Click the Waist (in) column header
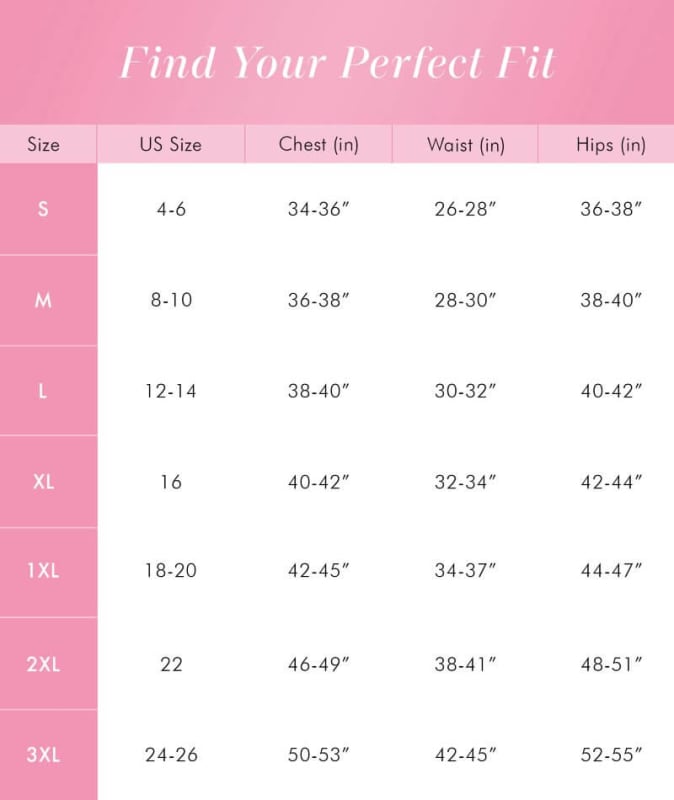This screenshot has width=674, height=800. (465, 144)
